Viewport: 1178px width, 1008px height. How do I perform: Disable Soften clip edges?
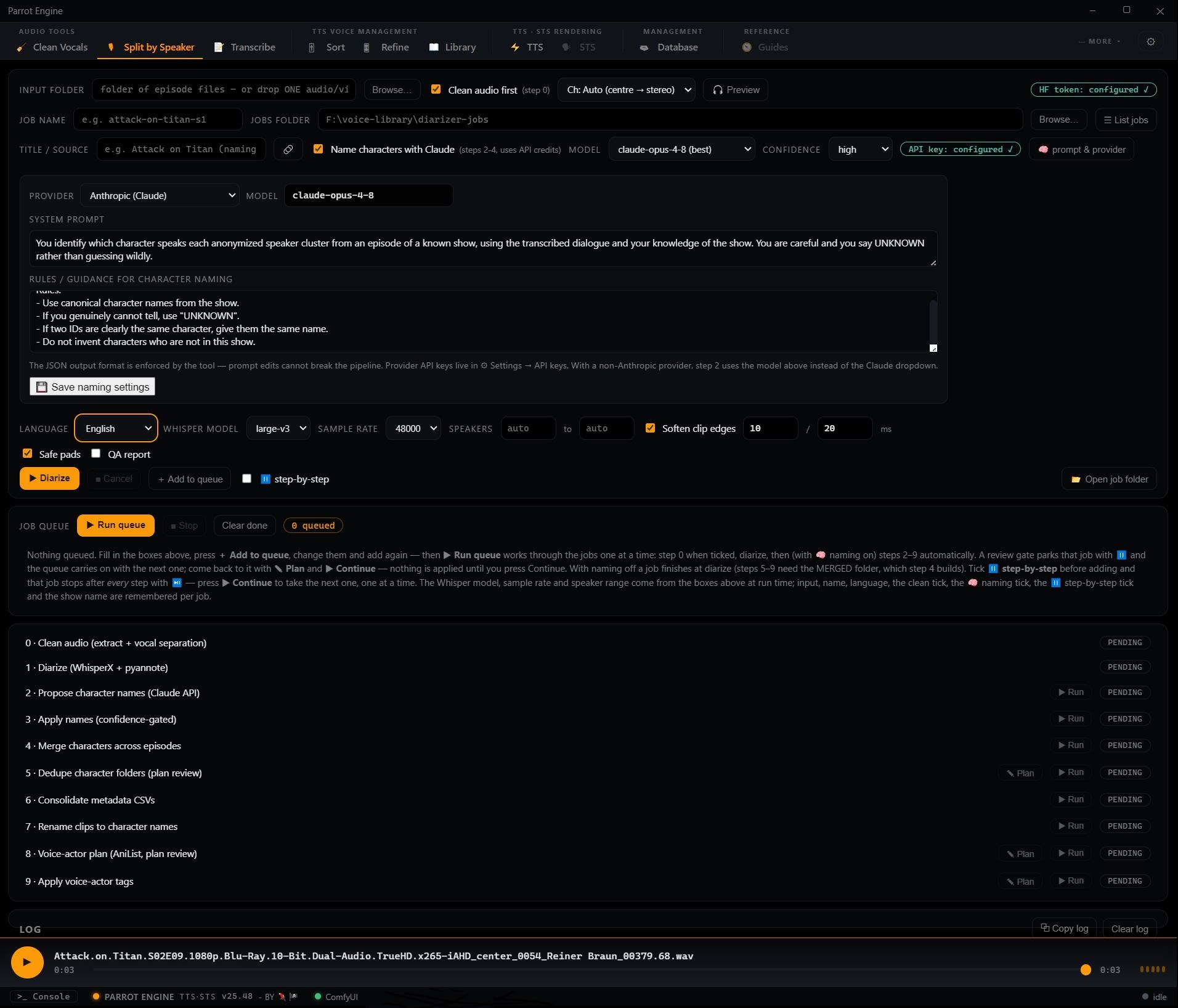pos(650,428)
